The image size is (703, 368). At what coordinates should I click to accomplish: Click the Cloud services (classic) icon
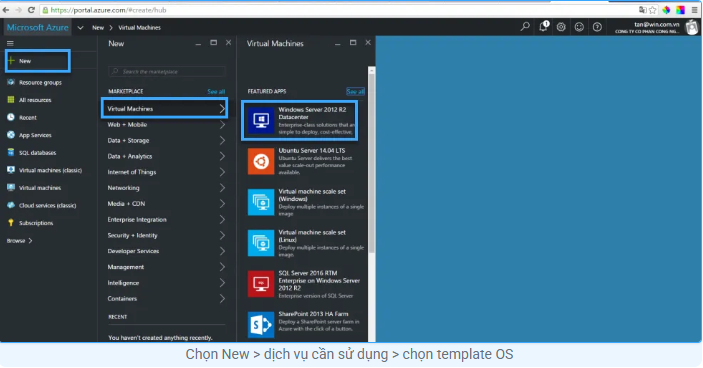point(11,205)
